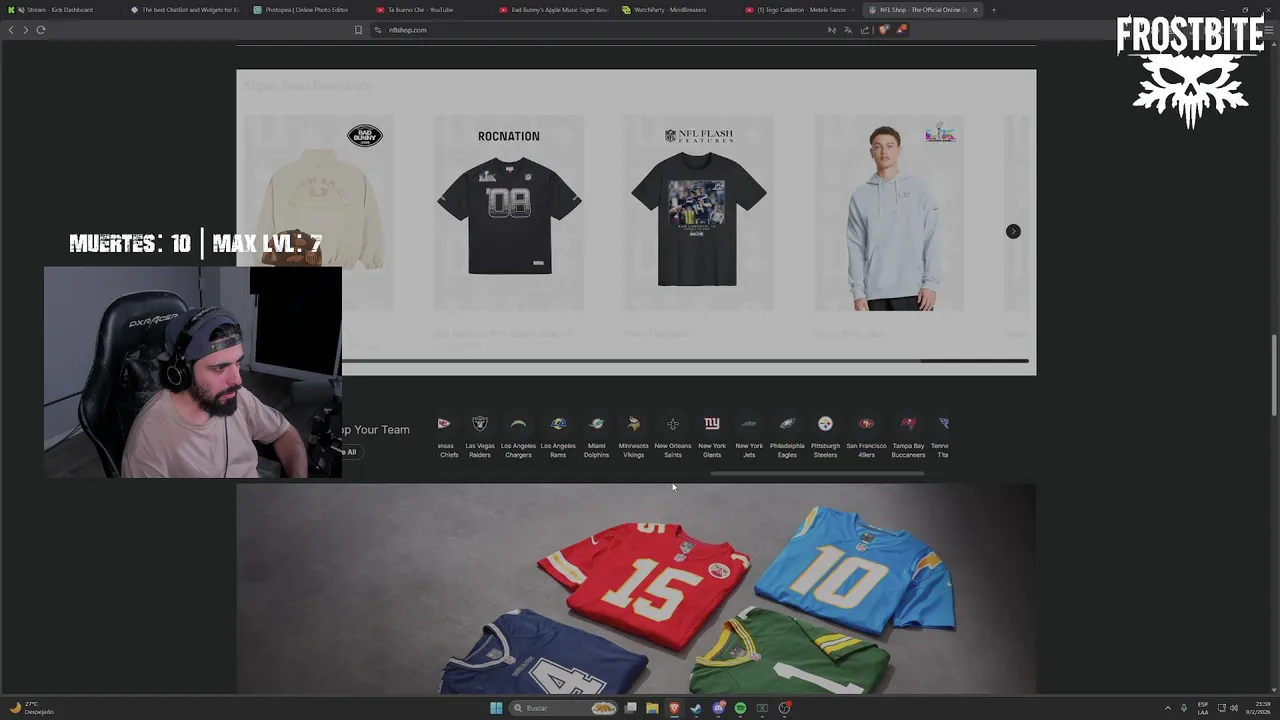The image size is (1280, 720).
Task: Click the Las Vegas Raiders team name
Action: click(480, 450)
